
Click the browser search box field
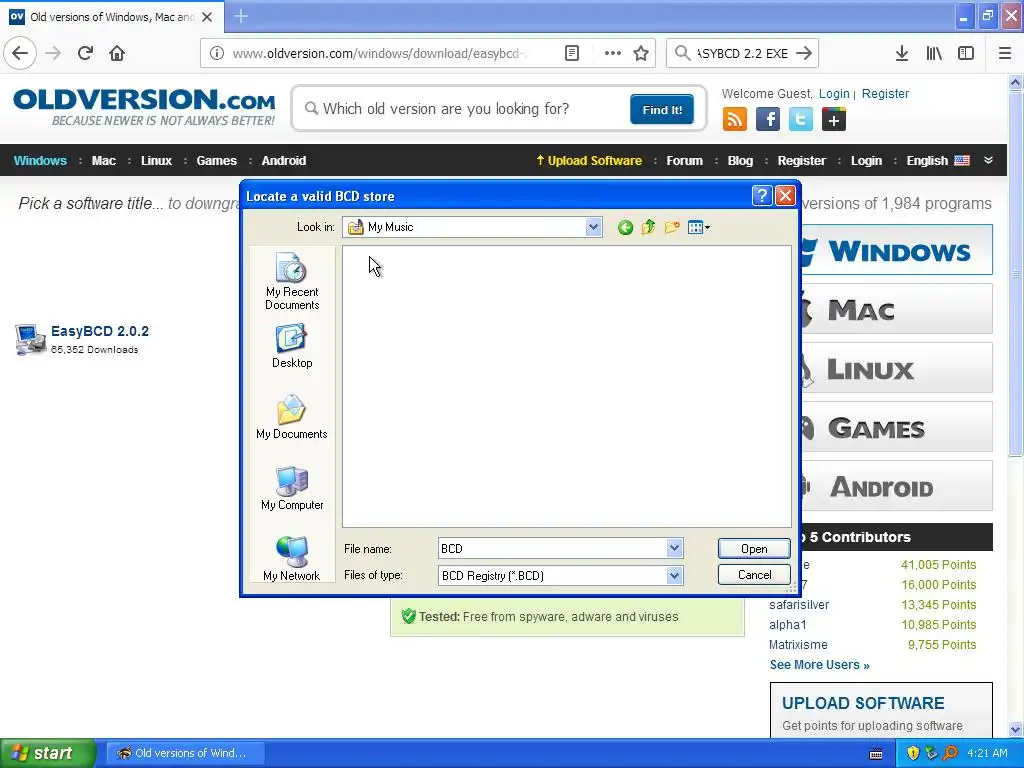(742, 54)
